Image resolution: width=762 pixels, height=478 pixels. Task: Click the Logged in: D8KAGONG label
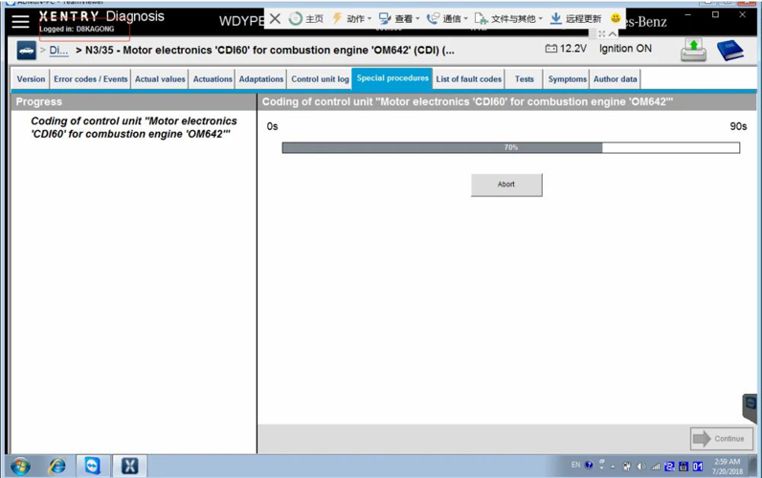(77, 29)
